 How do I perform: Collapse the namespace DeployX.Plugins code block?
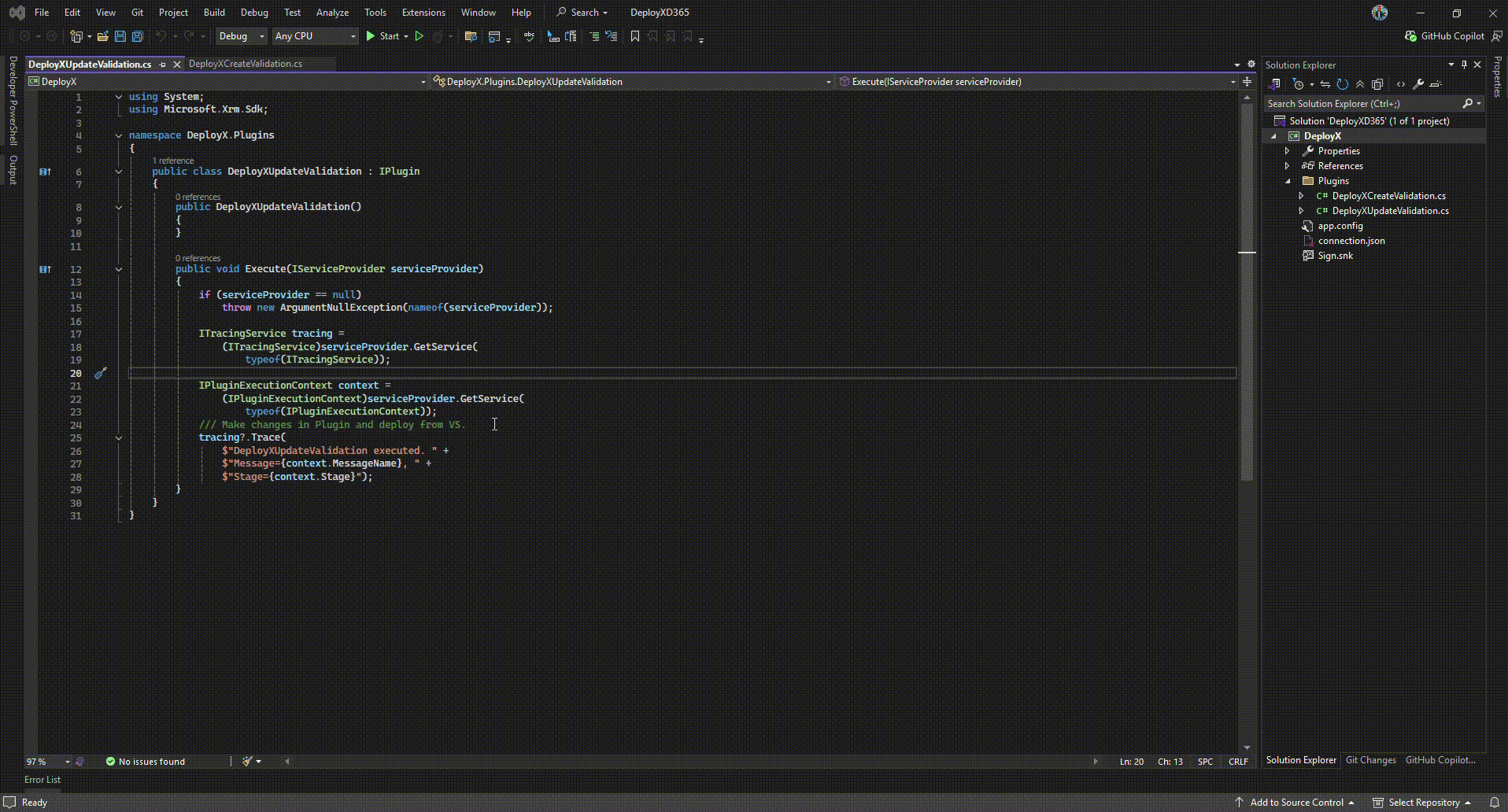[x=119, y=135]
